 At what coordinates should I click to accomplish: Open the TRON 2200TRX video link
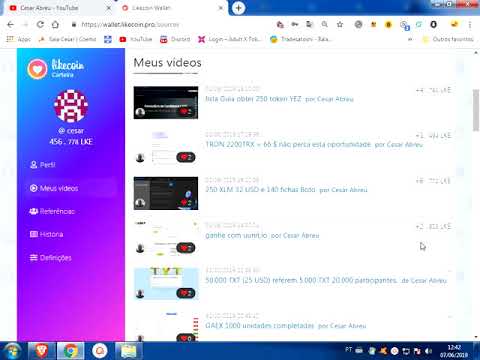click(314, 144)
